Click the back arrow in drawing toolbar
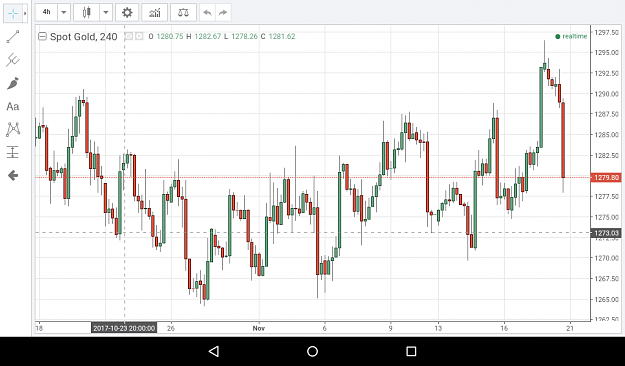This screenshot has width=625, height=366. point(13,175)
